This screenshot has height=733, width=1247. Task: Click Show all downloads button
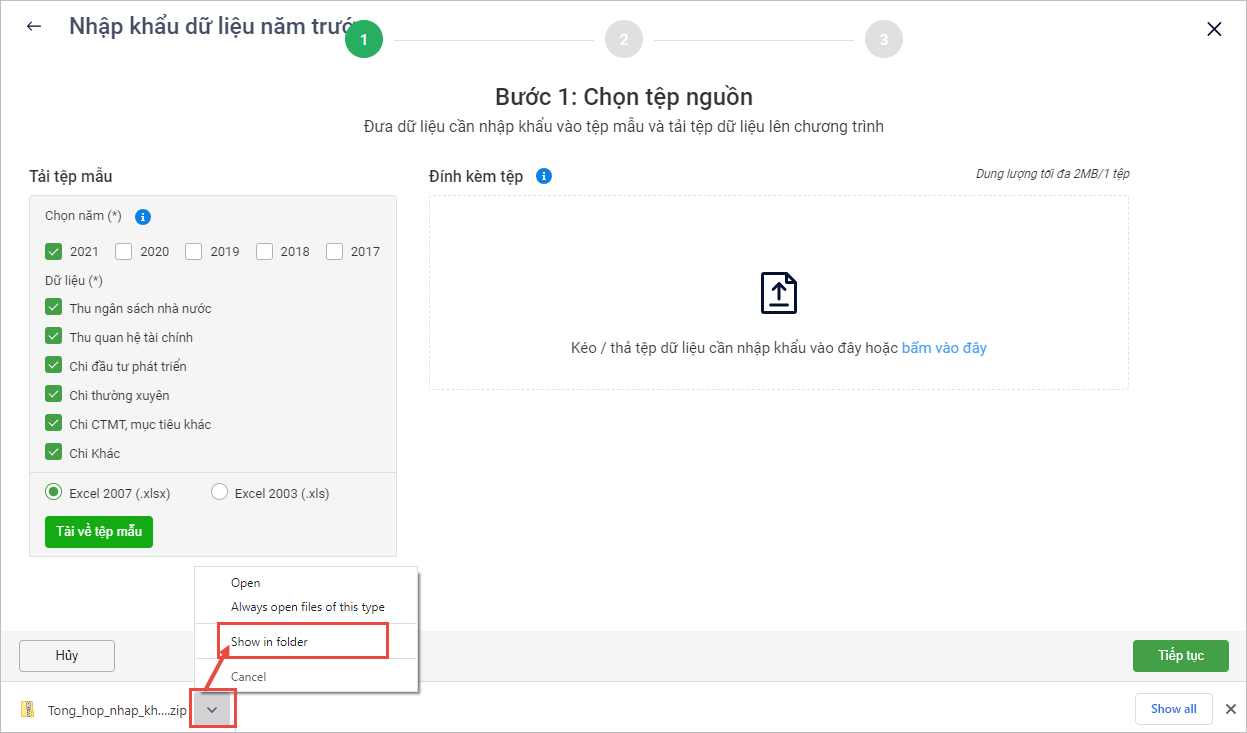point(1173,709)
